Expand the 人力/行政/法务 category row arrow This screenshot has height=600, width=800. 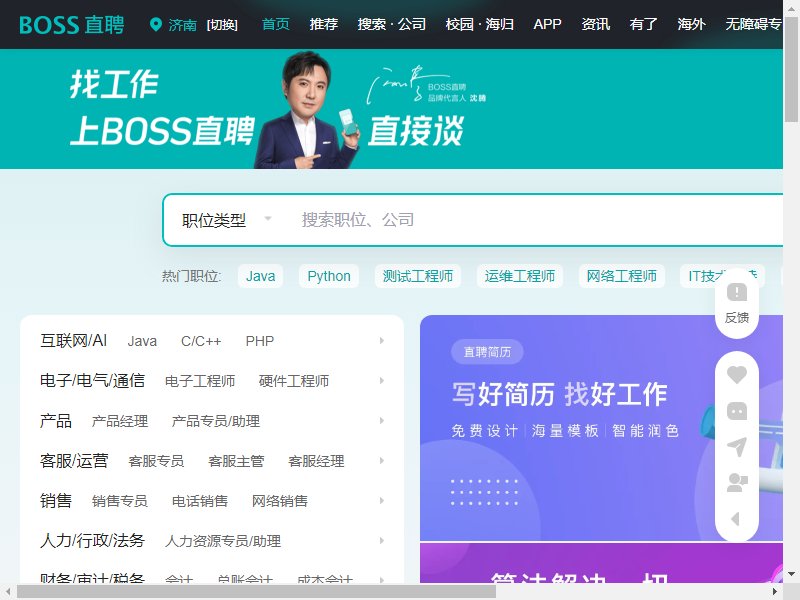tap(382, 540)
